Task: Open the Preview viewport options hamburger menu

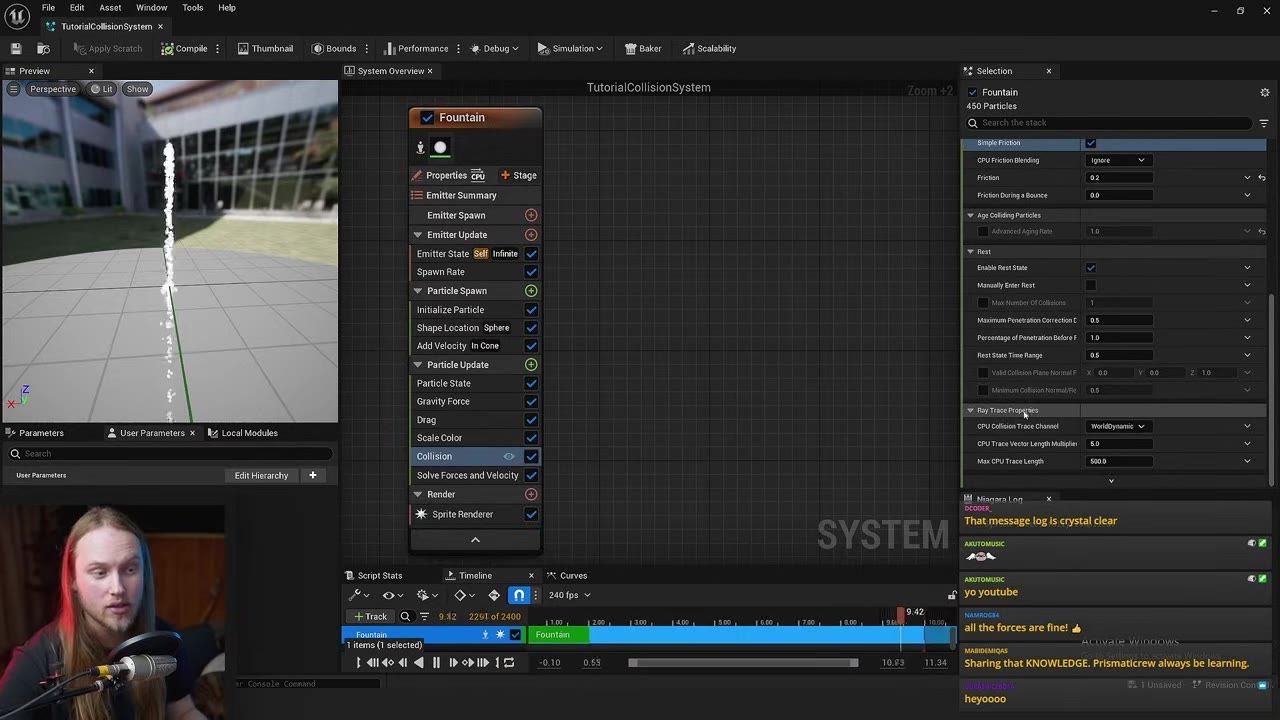Action: tap(13, 89)
